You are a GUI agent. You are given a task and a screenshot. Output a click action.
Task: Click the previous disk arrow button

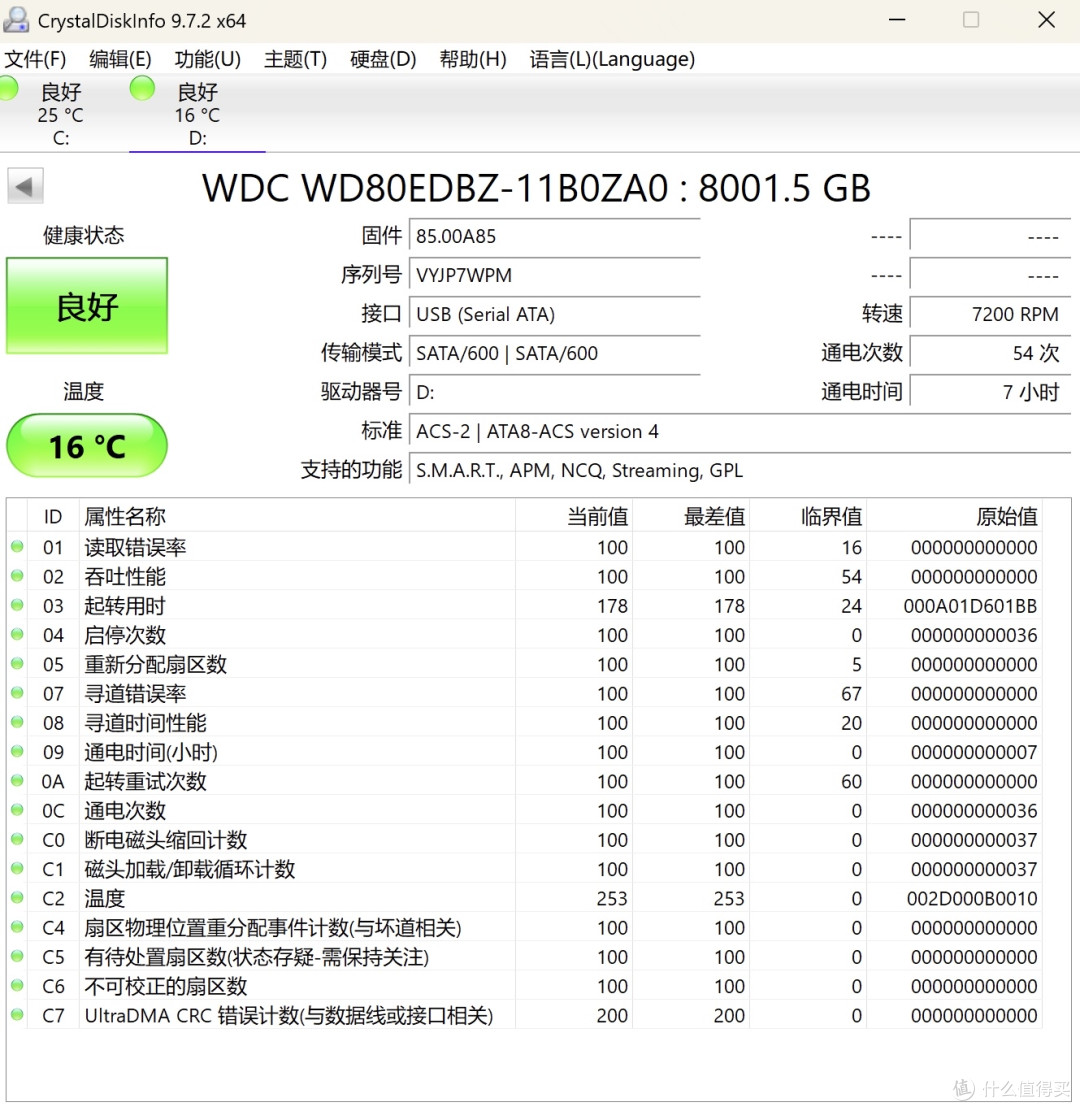[26, 186]
